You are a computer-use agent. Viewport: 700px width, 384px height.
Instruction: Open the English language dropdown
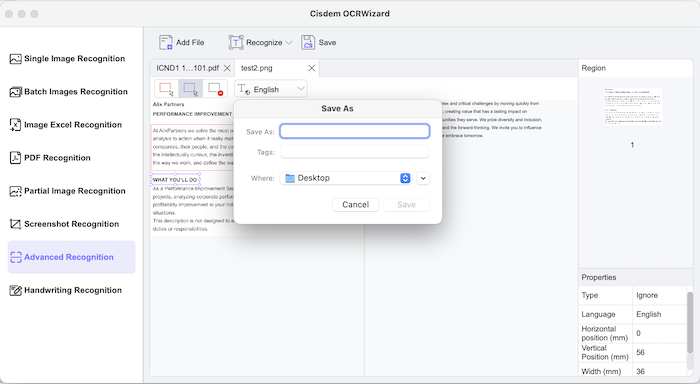[271, 89]
